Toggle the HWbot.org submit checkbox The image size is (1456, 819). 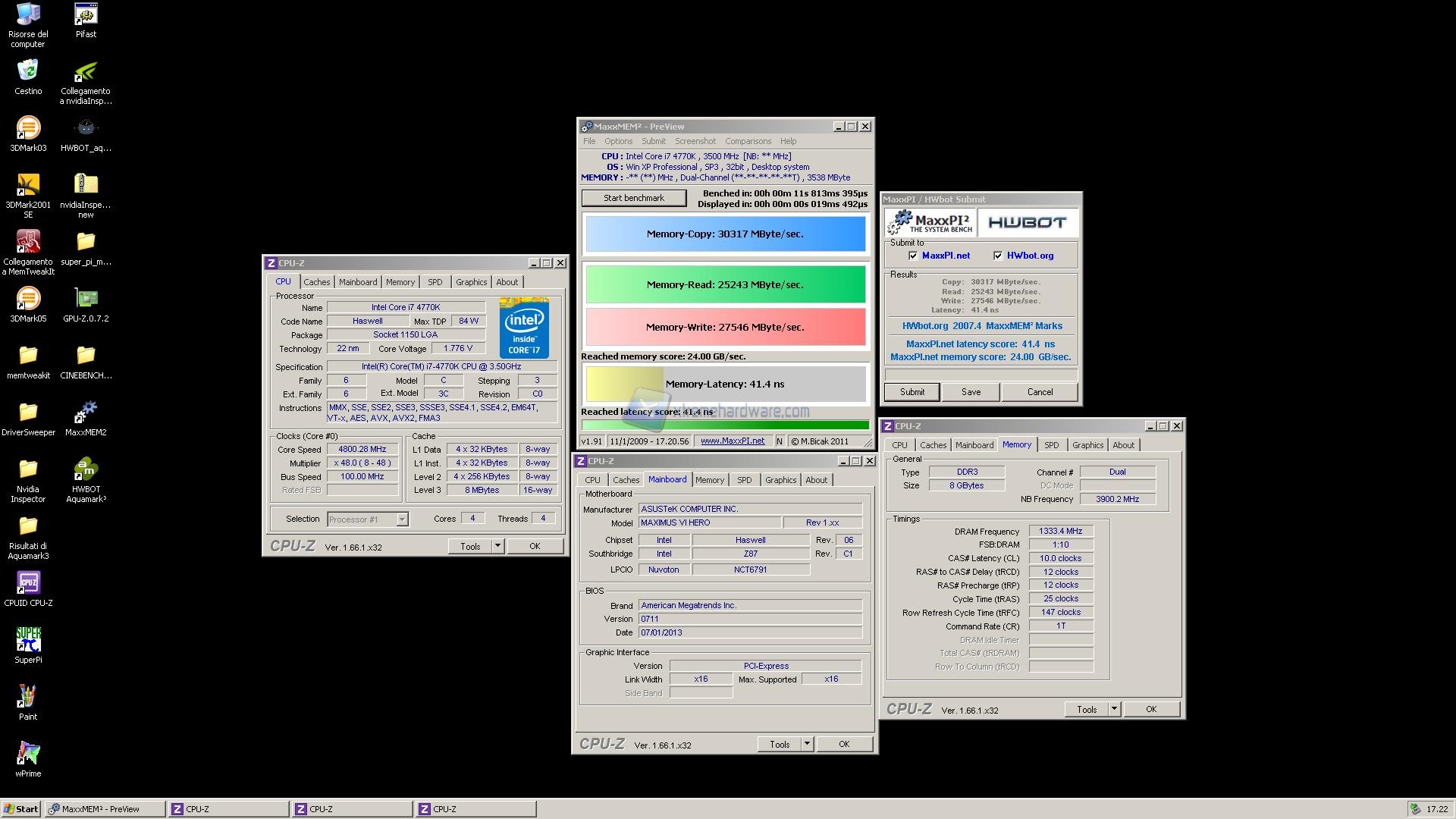pyautogui.click(x=998, y=256)
